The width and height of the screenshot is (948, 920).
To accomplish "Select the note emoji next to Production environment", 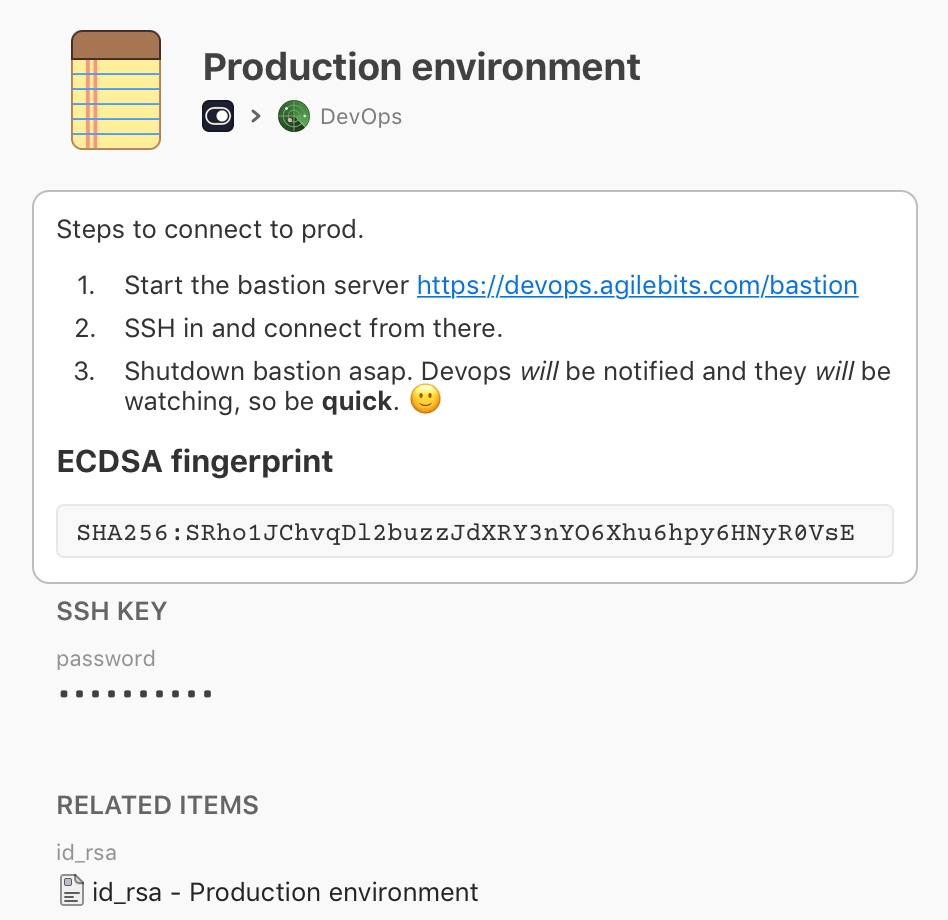I will [x=115, y=89].
